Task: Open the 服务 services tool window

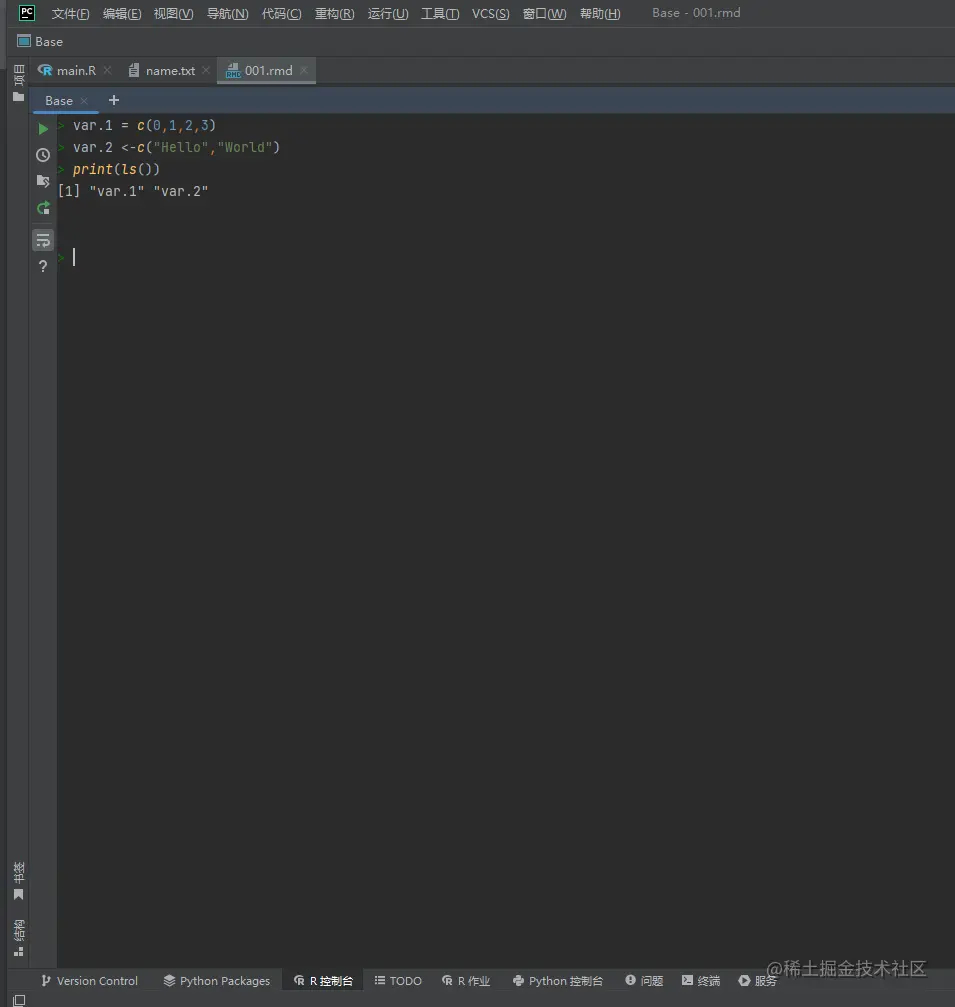Action: coord(758,981)
